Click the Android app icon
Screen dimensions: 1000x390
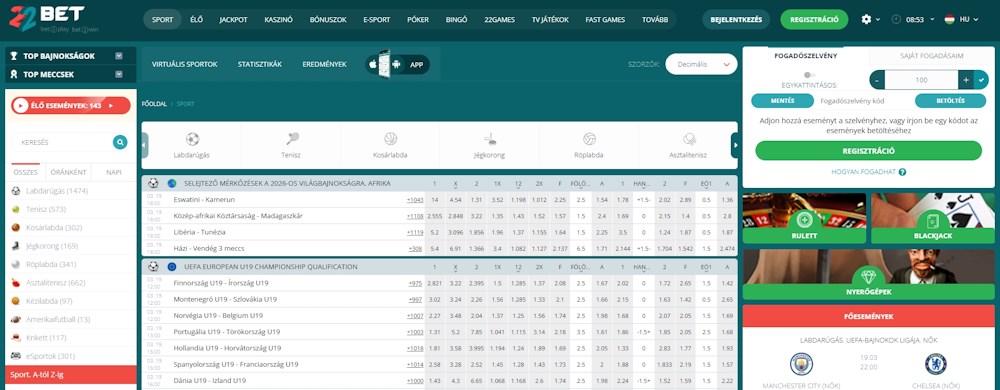tap(397, 64)
